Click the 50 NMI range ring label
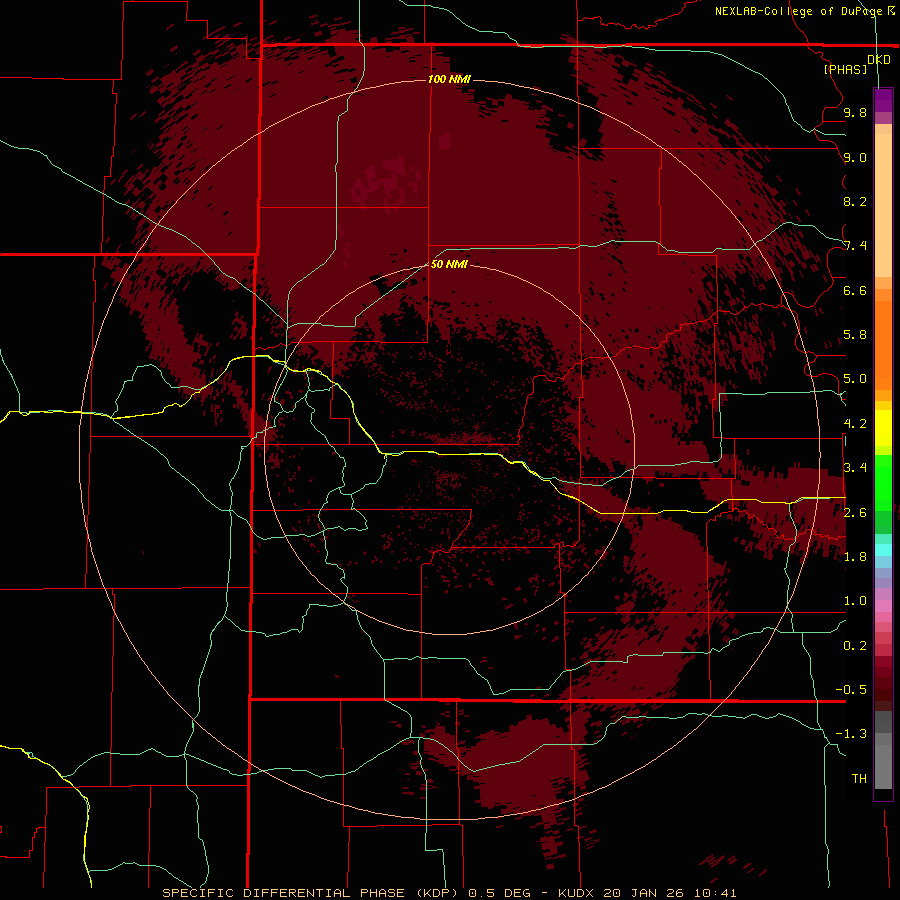The image size is (900, 900). (x=449, y=264)
